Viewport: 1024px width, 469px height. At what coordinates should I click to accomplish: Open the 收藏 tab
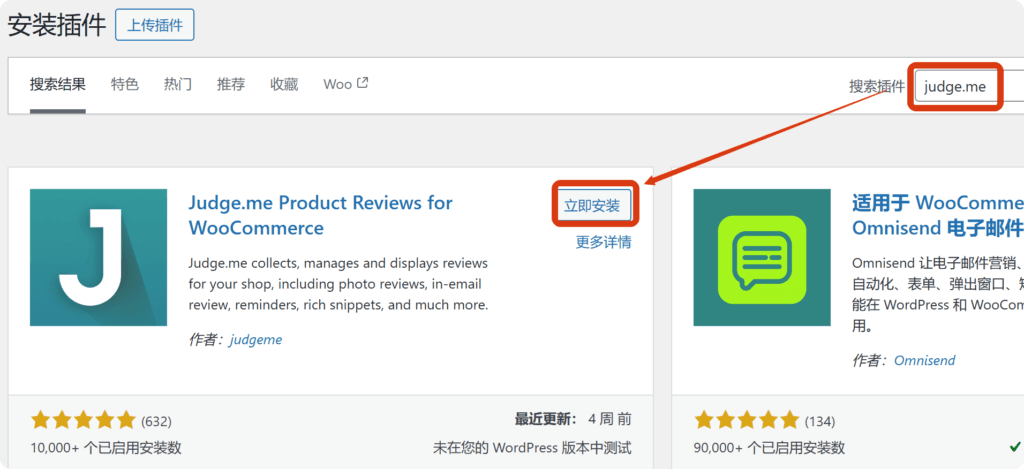click(284, 84)
